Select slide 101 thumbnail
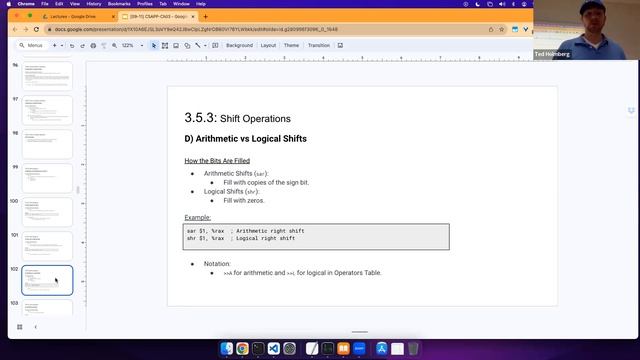Viewport: 640px width, 360px height. (x=47, y=246)
